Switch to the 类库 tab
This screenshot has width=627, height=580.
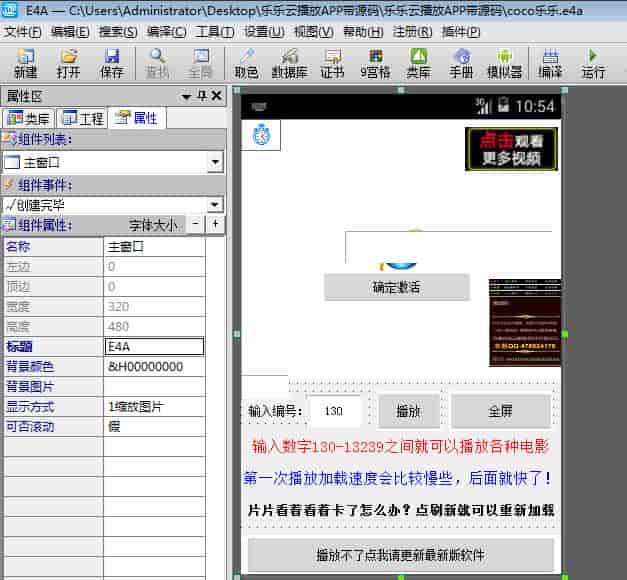point(29,119)
